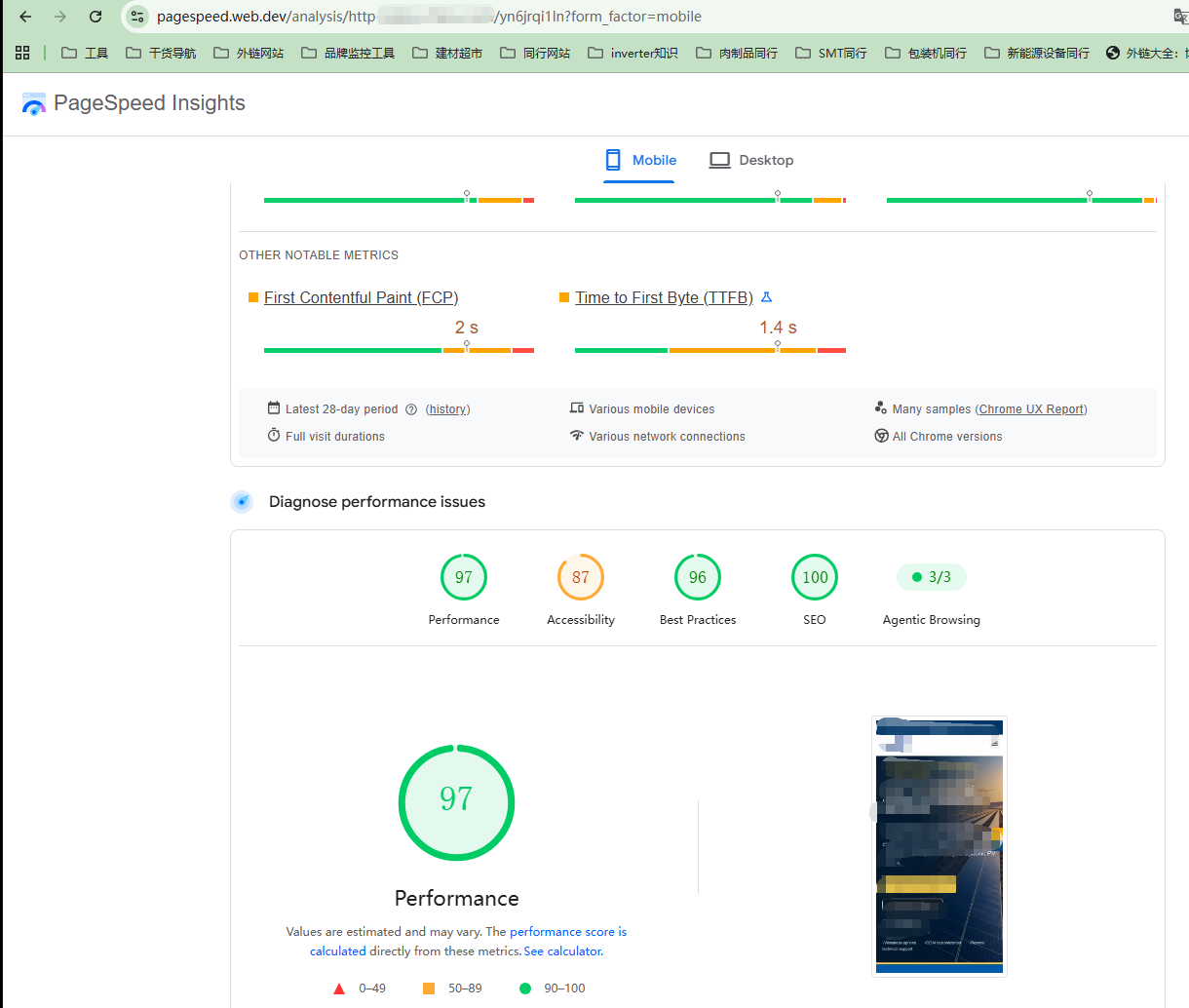The width and height of the screenshot is (1189, 1008).
Task: Click the devices icon by Various mobile devices
Action: 577,408
